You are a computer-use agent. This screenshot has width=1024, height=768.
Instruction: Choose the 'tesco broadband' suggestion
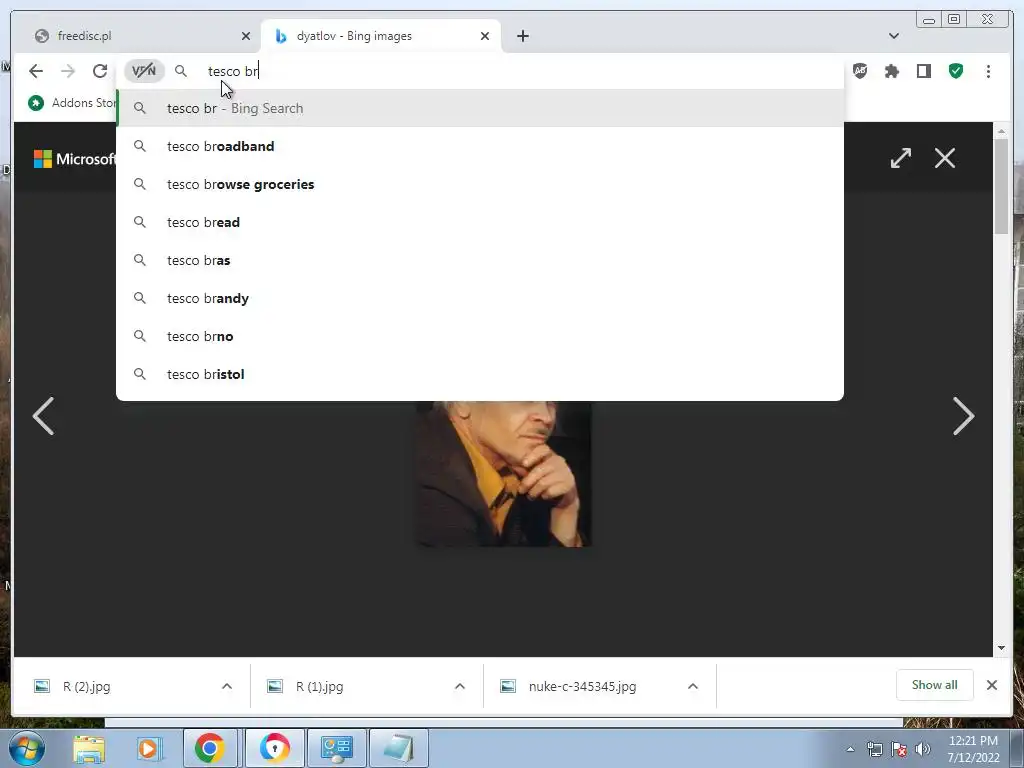(x=480, y=146)
